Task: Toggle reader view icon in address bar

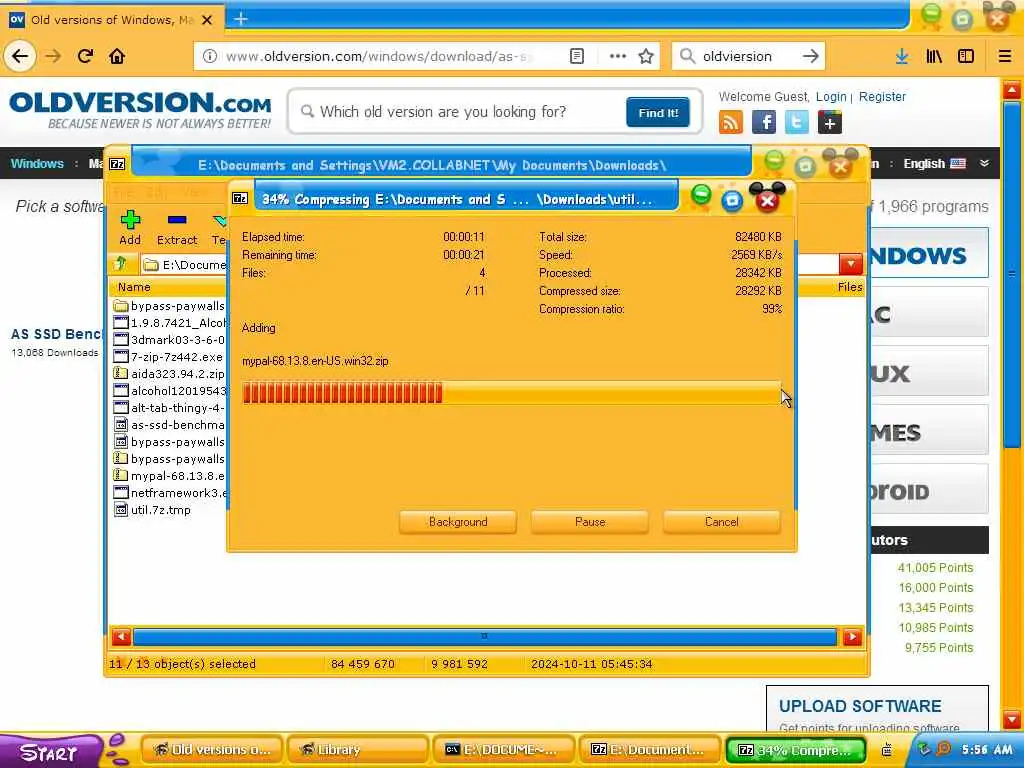Action: pyautogui.click(x=577, y=56)
